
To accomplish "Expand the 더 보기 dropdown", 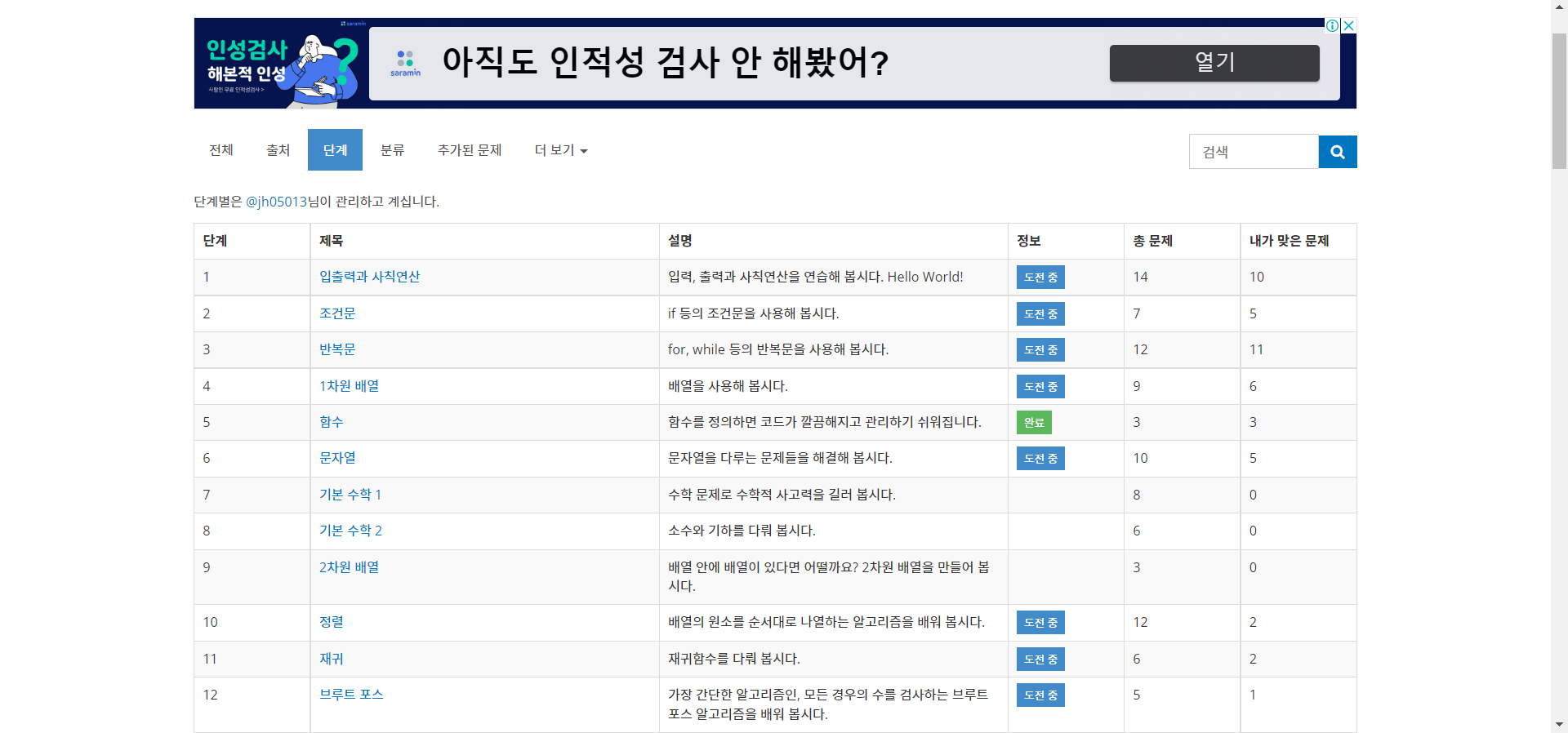I will (561, 150).
